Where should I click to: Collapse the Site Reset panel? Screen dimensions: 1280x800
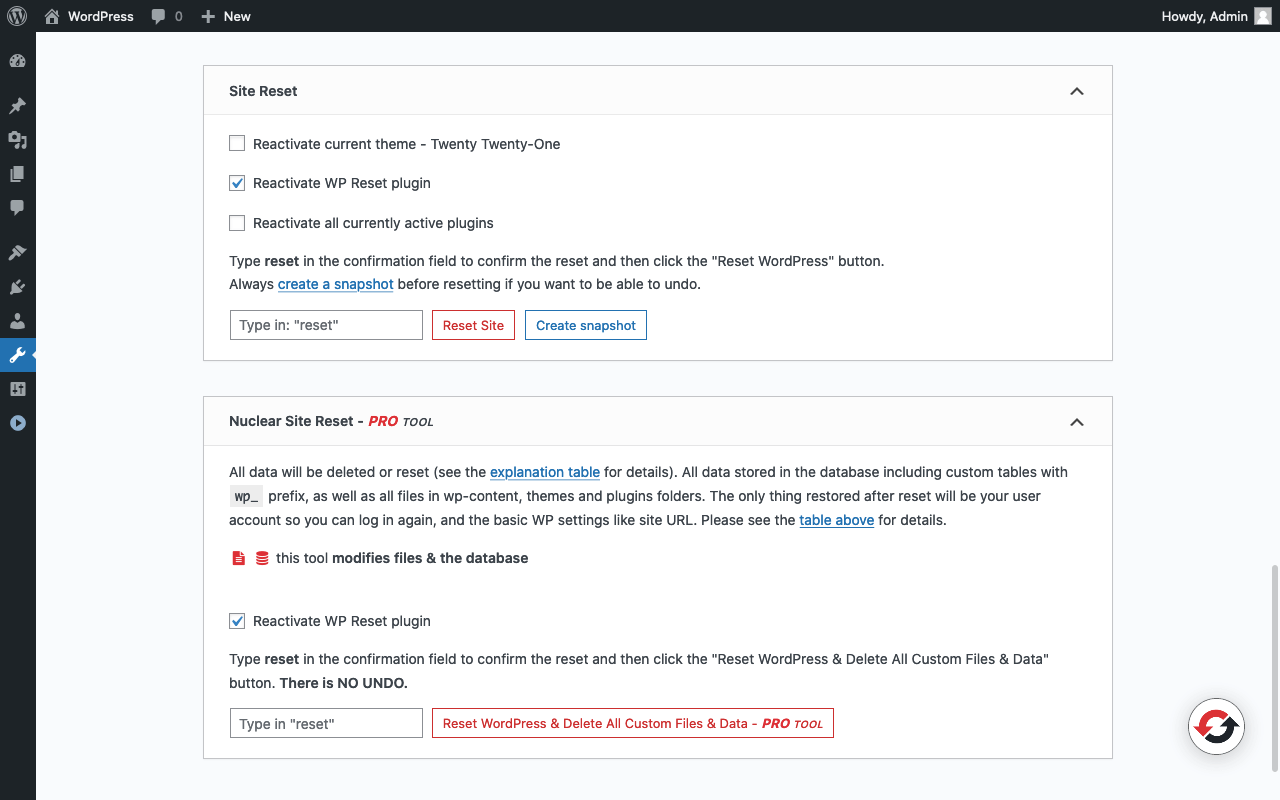coord(1076,91)
